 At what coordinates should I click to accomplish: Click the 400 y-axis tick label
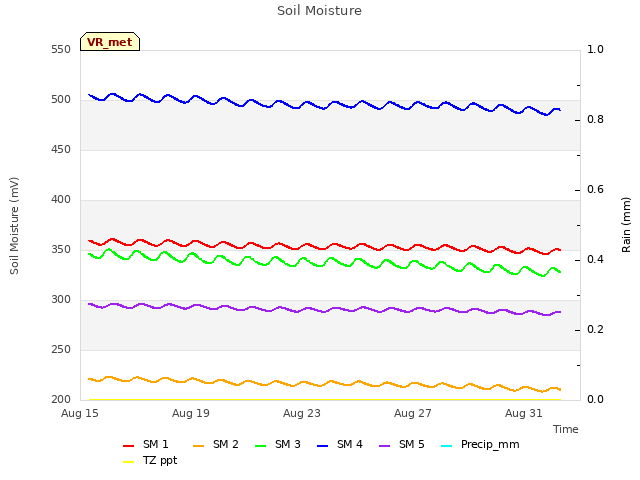point(61,200)
